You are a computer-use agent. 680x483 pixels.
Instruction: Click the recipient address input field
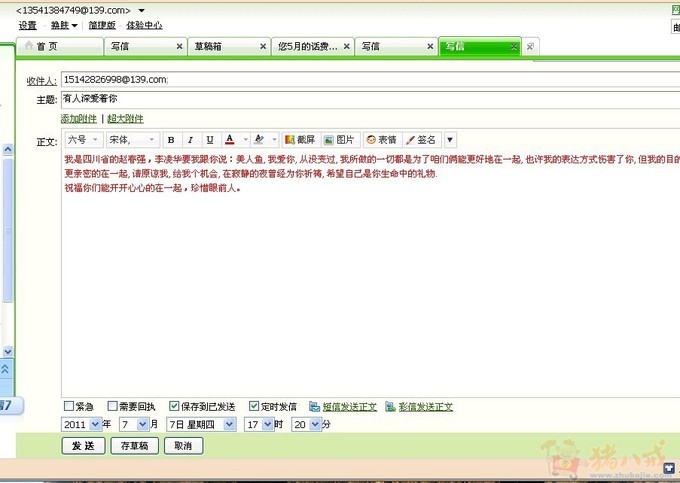(370, 80)
